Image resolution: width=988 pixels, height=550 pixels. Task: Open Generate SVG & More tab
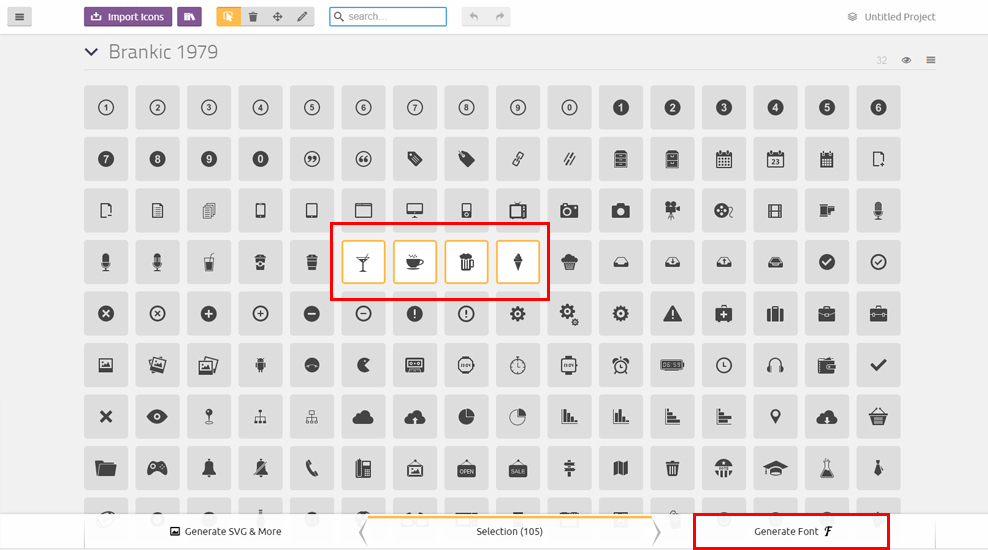point(226,531)
